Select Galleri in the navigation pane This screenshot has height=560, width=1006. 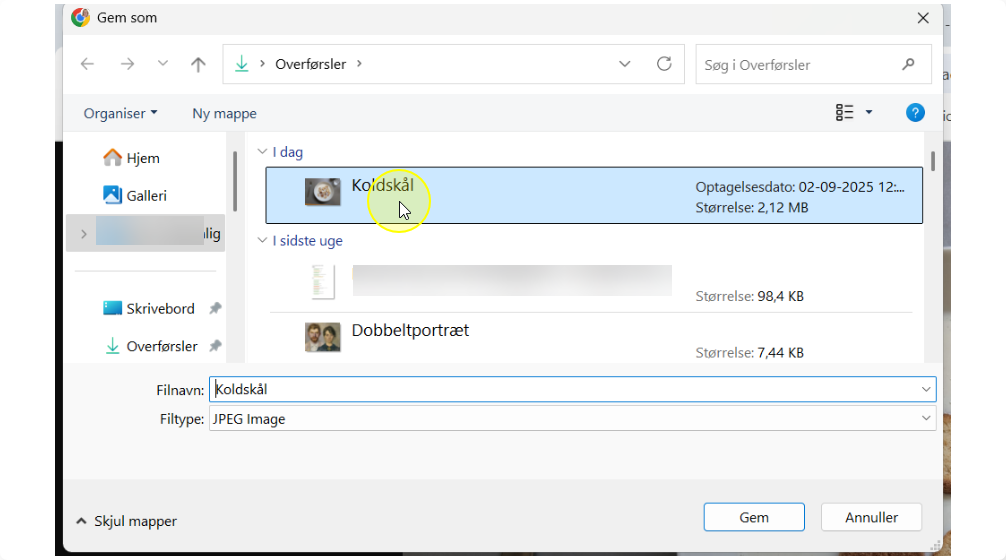[146, 196]
